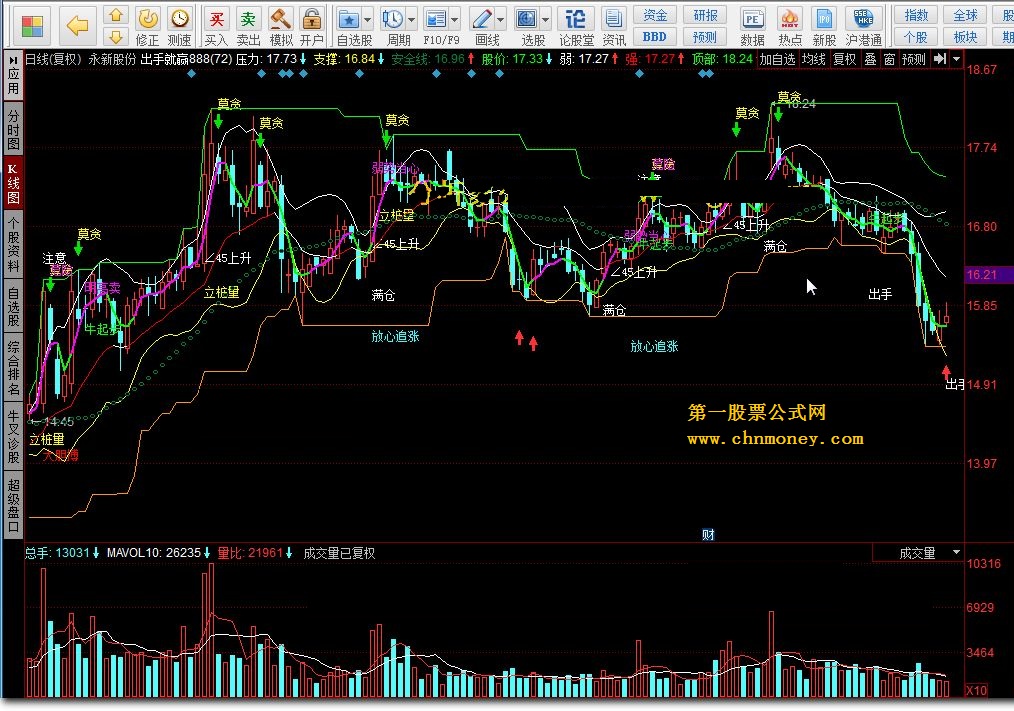Open the 自选股 star folder icon
The height and width of the screenshot is (711, 1014).
click(x=349, y=19)
